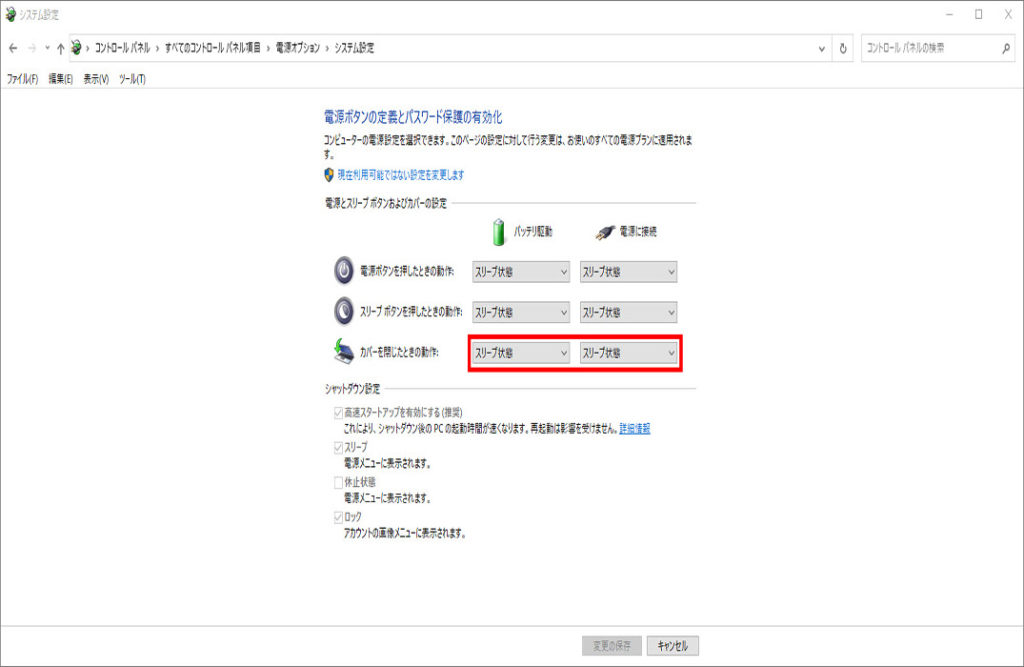Click the green battery icon
This screenshot has height=667, width=1024.
point(500,231)
